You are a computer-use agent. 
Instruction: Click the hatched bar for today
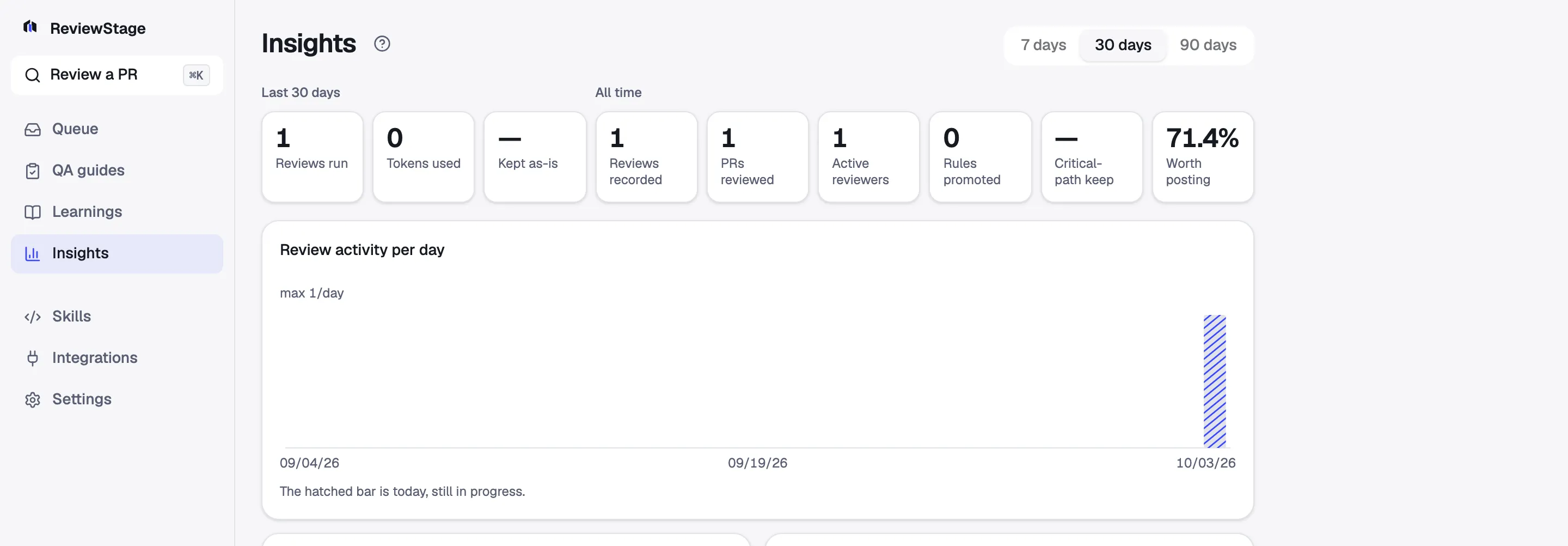(x=1214, y=381)
